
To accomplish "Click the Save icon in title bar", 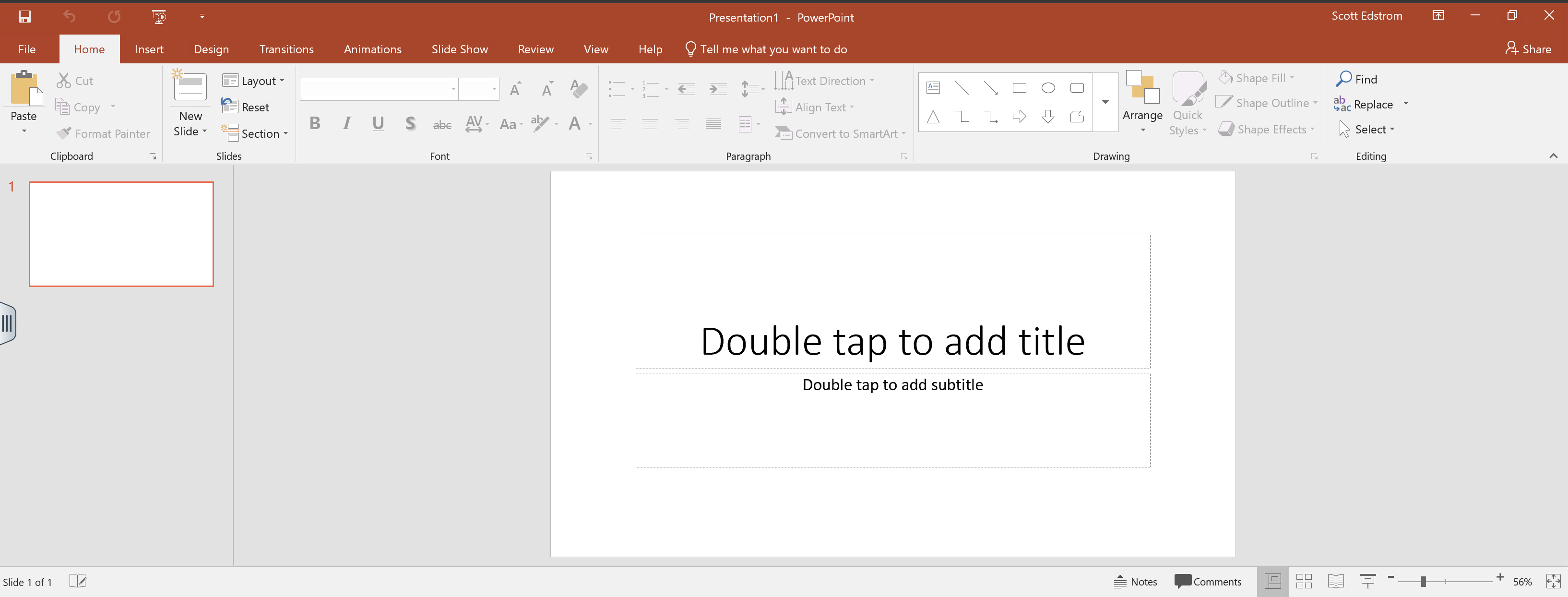I will click(24, 16).
